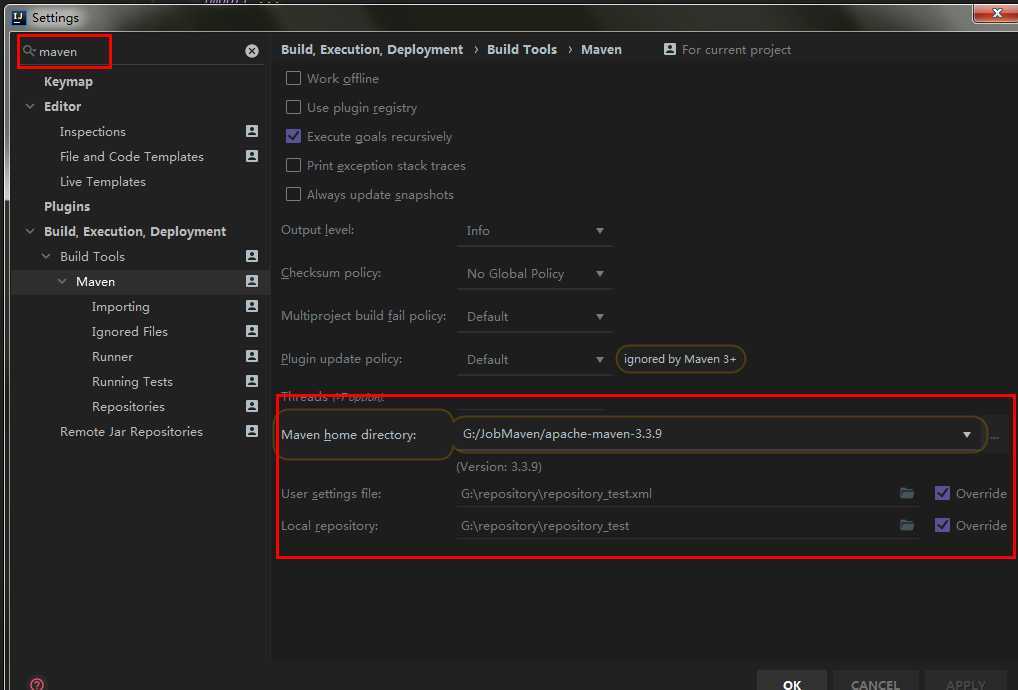Click project icon beside Remote Jar Repositories

(252, 431)
